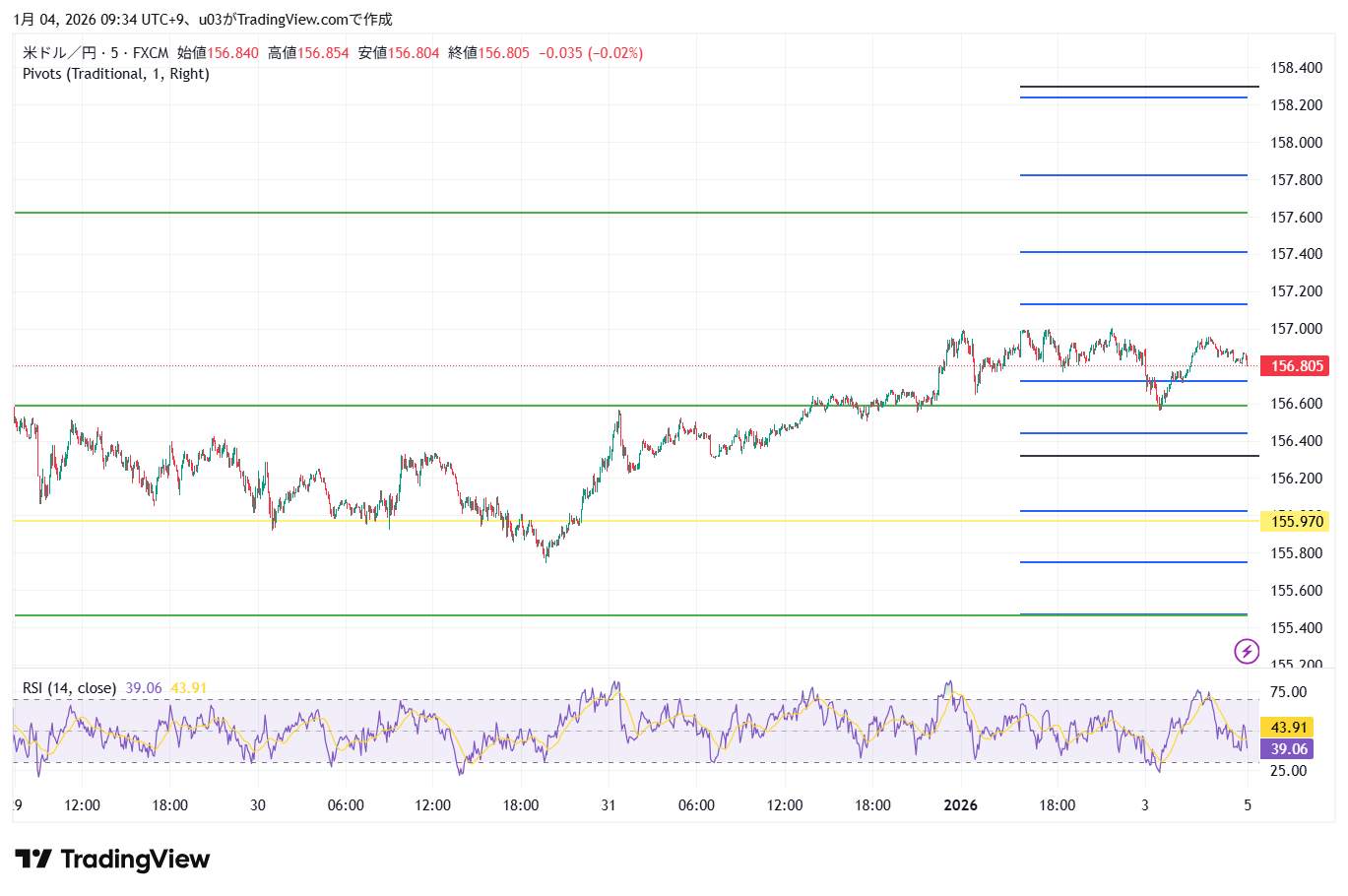Click the yellow 155.970 price label
Image resolution: width=1348 pixels, height=896 pixels.
coord(1296,522)
